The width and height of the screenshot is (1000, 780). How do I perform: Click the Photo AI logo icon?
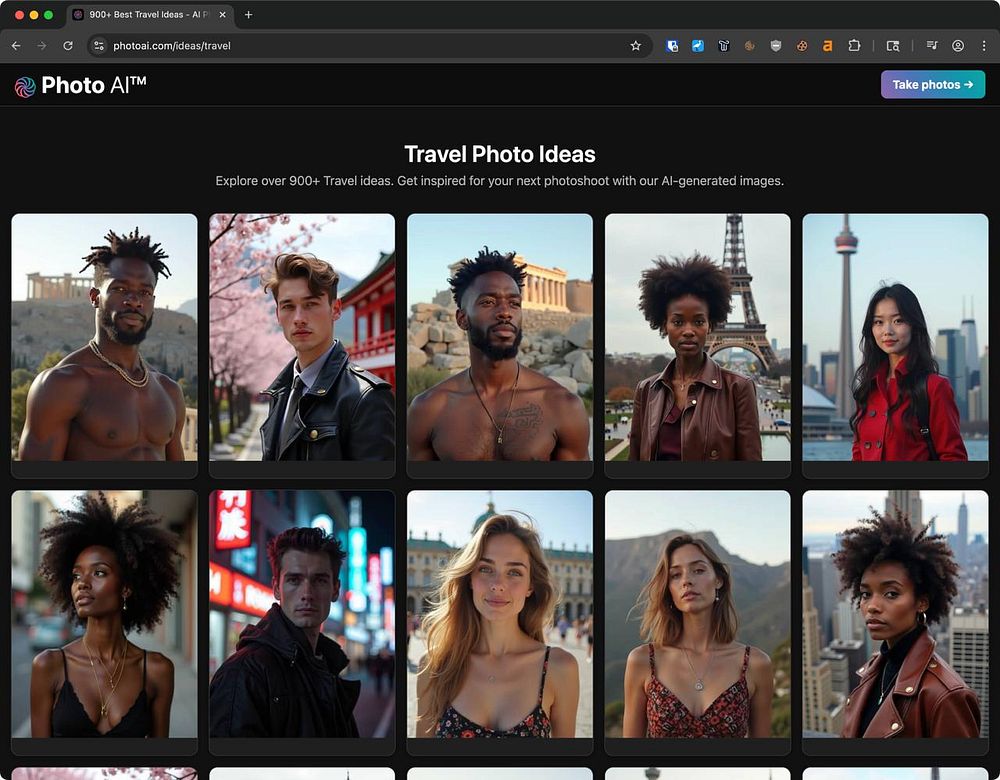25,86
